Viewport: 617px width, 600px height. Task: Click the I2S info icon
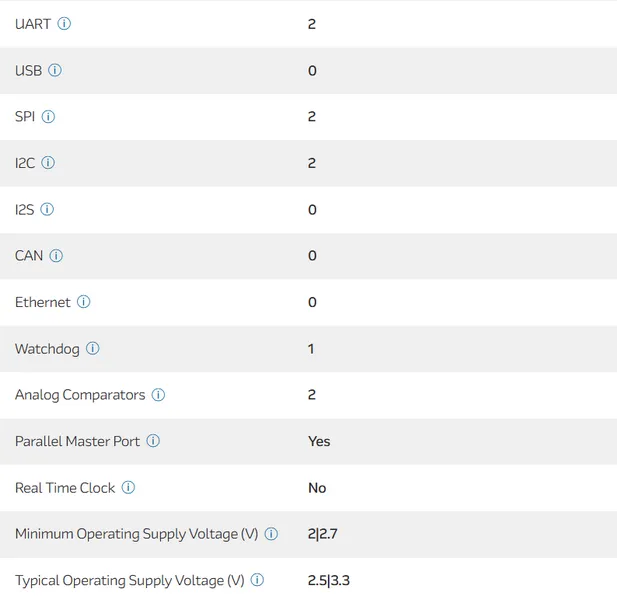pos(47,209)
